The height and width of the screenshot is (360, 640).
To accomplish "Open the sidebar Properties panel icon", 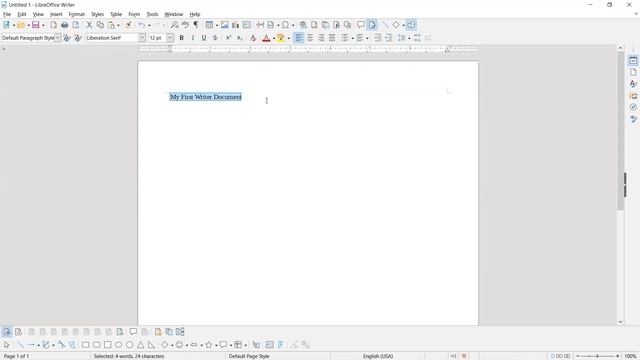I will coord(633,60).
